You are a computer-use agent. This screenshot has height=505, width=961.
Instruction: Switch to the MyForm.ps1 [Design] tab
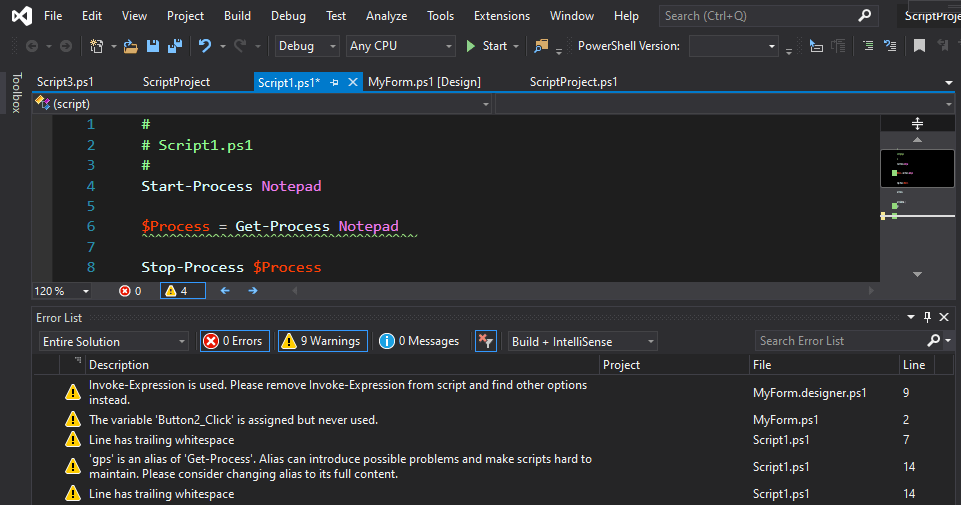point(424,82)
